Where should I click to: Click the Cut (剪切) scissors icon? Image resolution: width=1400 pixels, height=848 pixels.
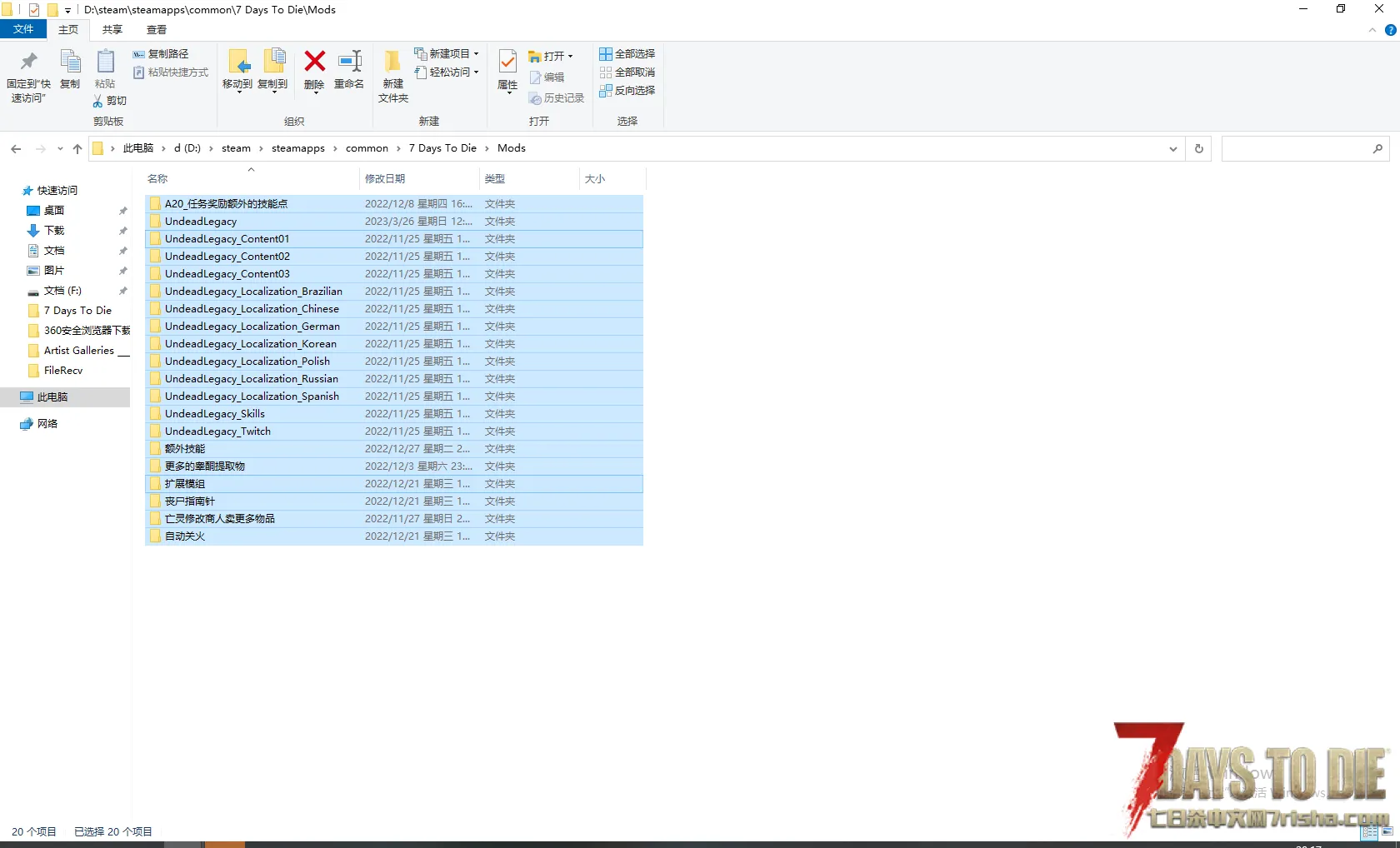coord(98,101)
